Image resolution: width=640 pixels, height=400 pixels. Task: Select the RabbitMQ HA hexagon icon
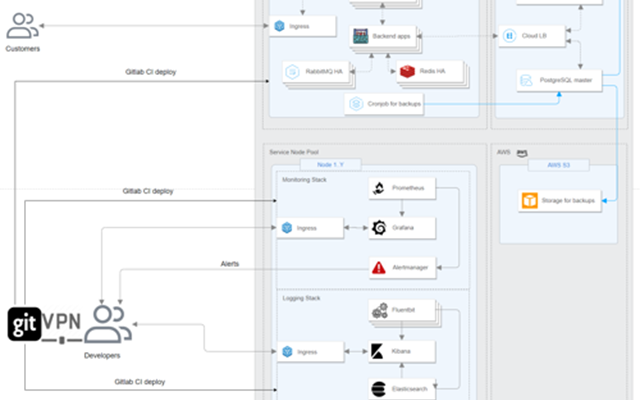tap(292, 72)
